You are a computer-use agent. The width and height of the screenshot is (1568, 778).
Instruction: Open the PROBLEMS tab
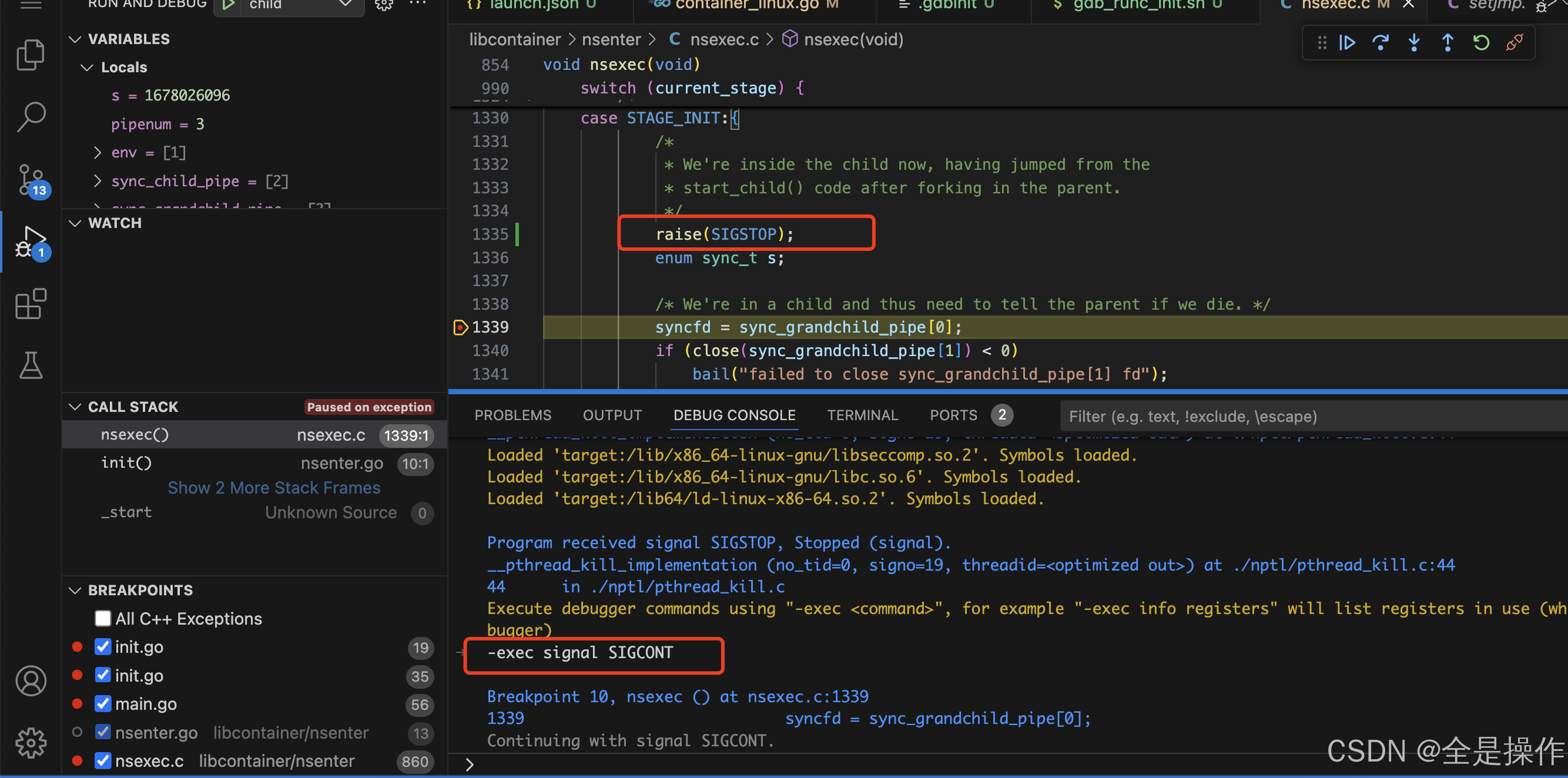pos(512,415)
